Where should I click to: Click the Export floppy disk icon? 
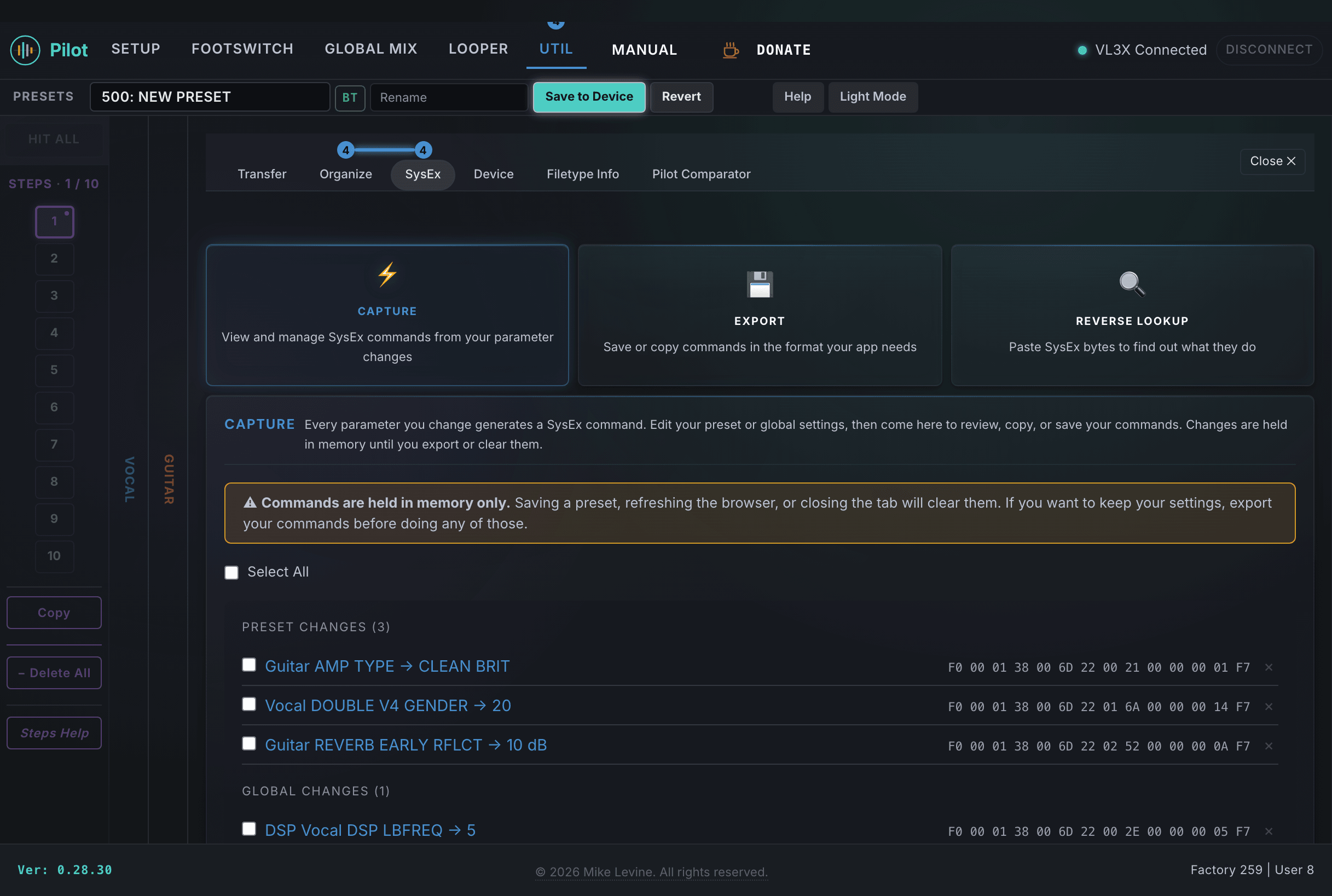[759, 284]
